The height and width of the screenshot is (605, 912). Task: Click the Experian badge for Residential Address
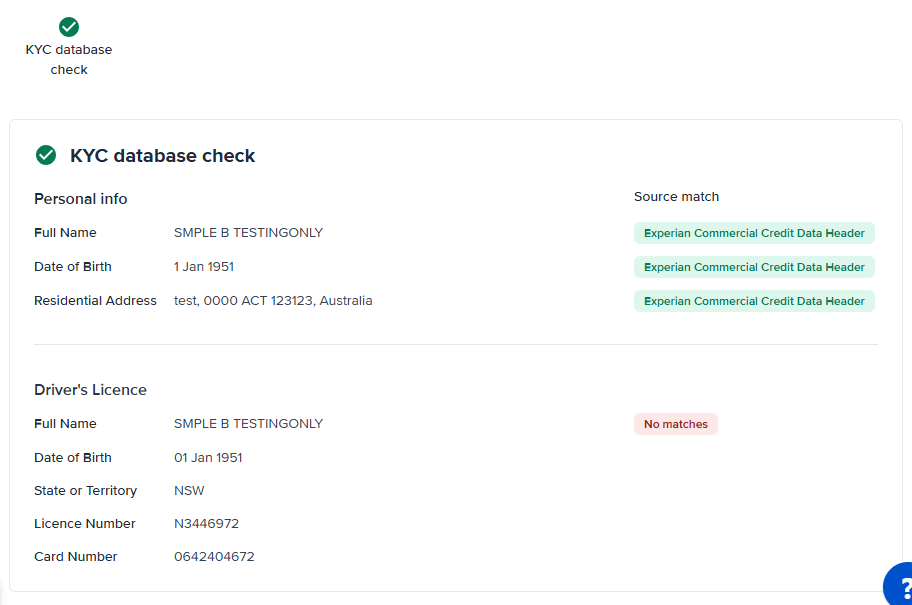point(754,301)
